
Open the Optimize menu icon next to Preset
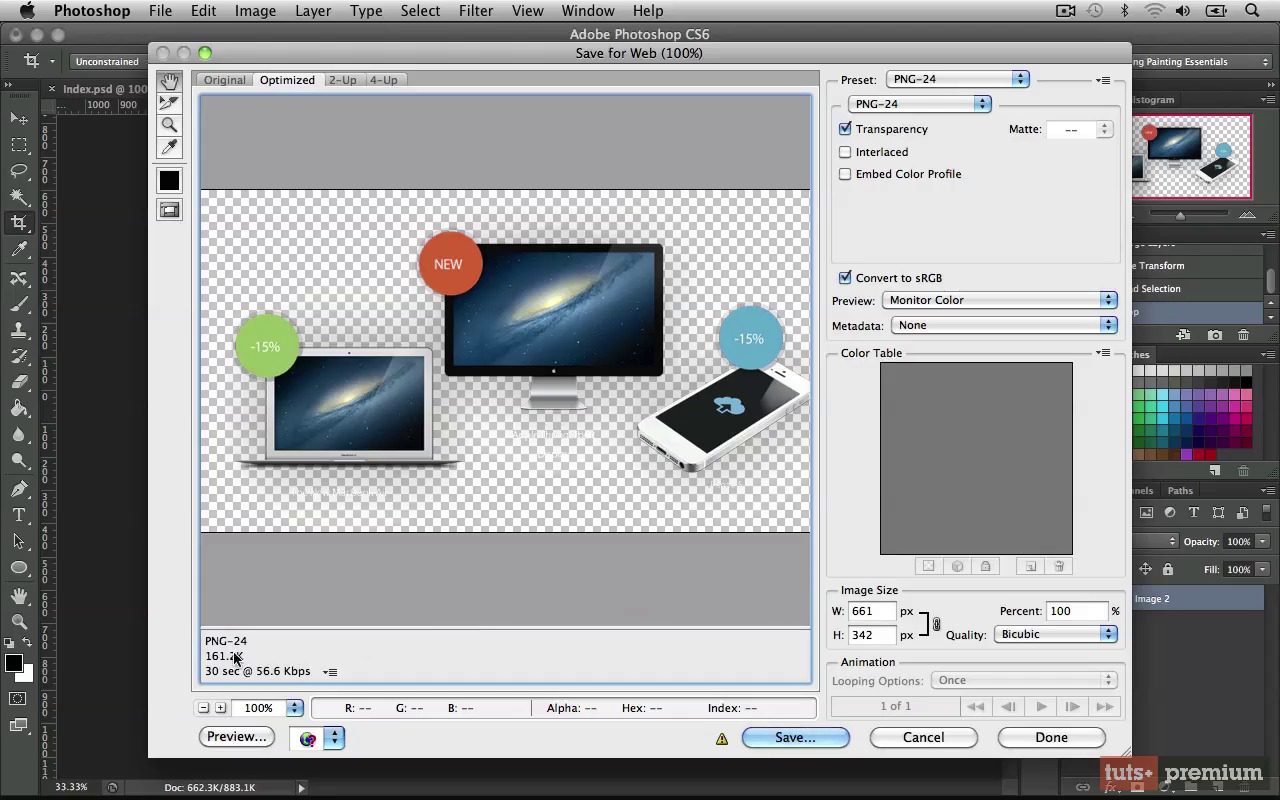pyautogui.click(x=1103, y=80)
